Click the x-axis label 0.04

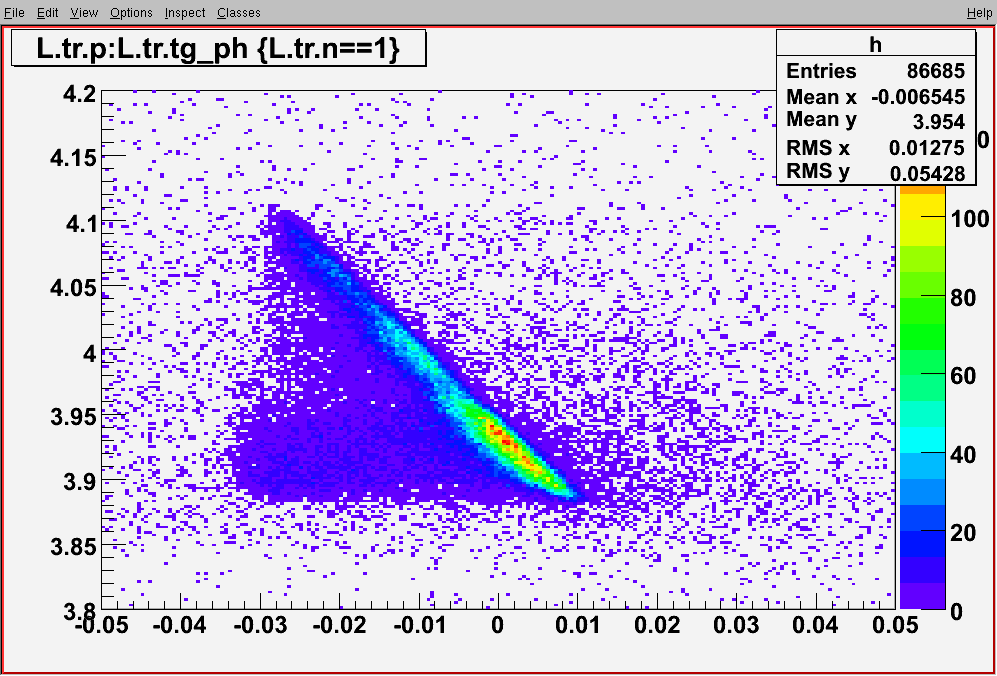[817, 626]
